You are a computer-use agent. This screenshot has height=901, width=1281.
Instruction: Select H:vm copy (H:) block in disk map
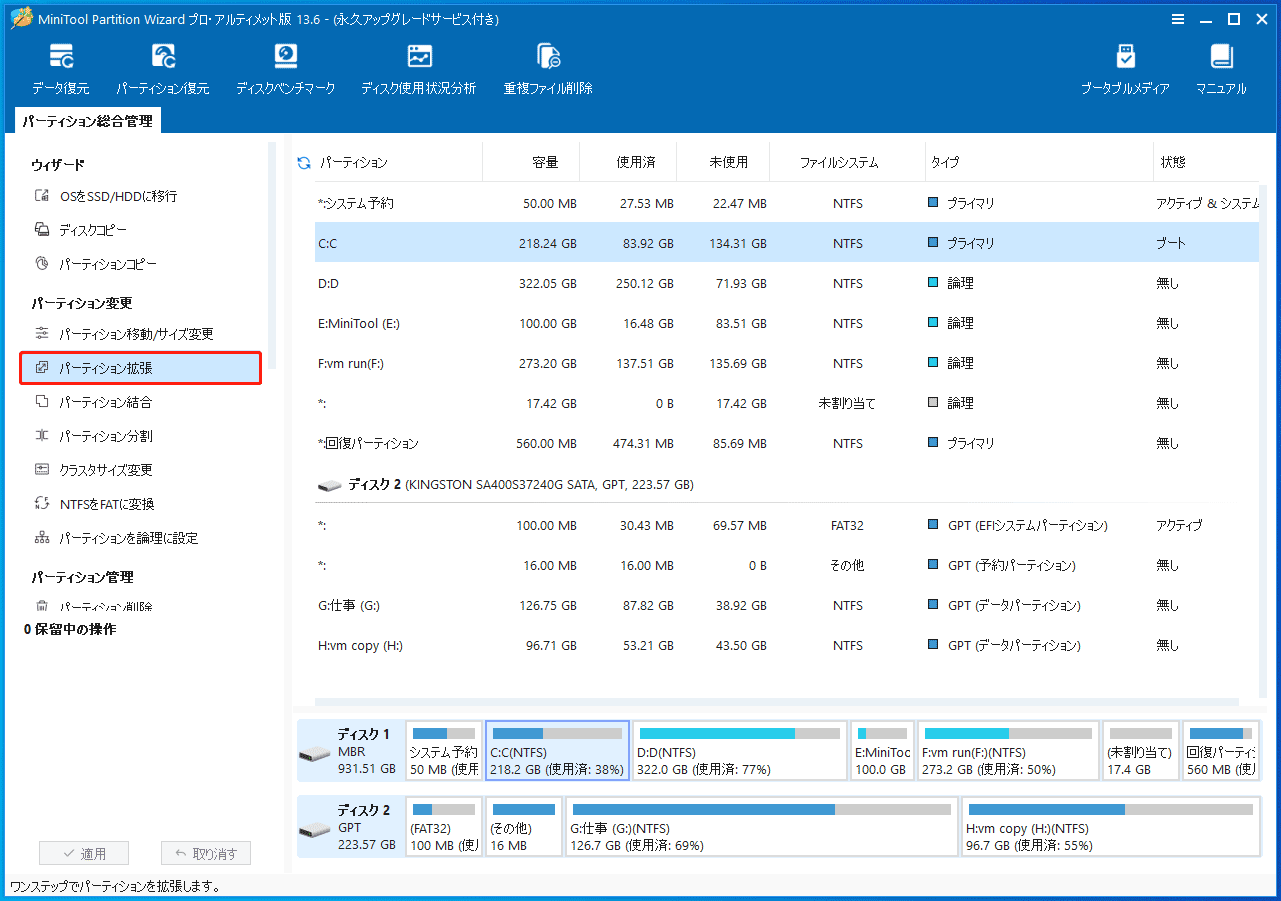pos(1111,826)
